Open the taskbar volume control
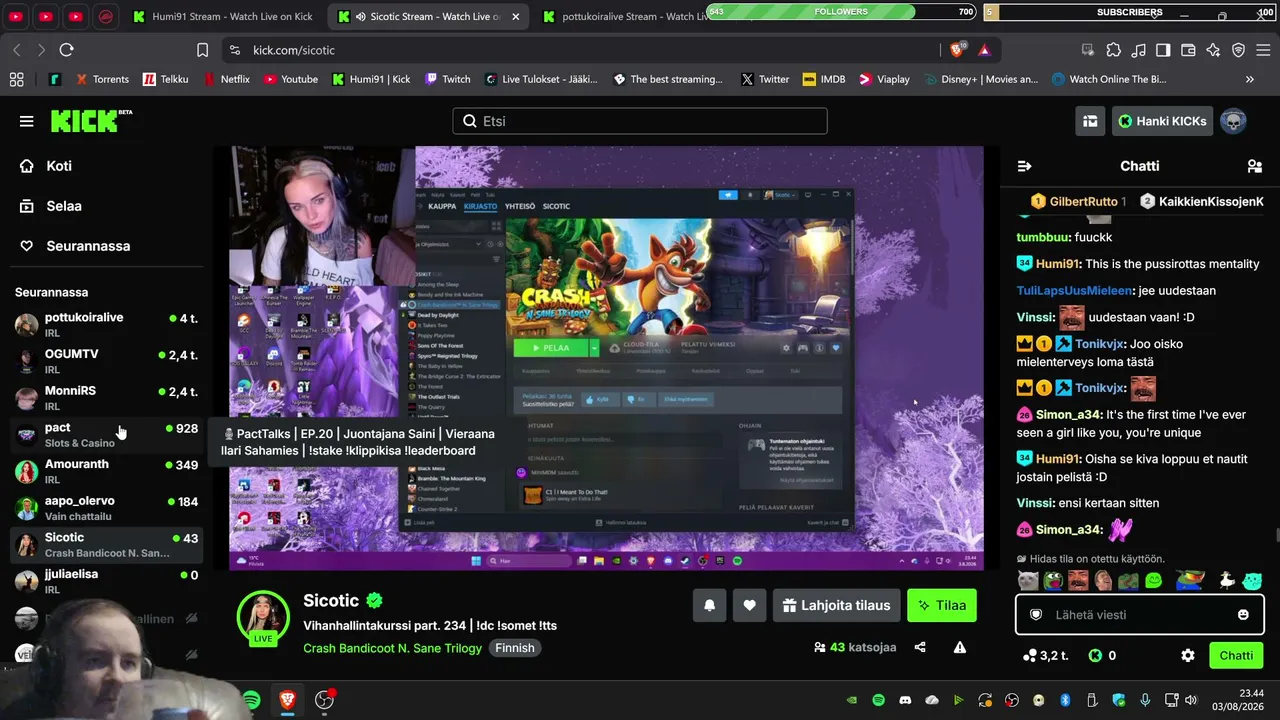 pyautogui.click(x=1191, y=700)
